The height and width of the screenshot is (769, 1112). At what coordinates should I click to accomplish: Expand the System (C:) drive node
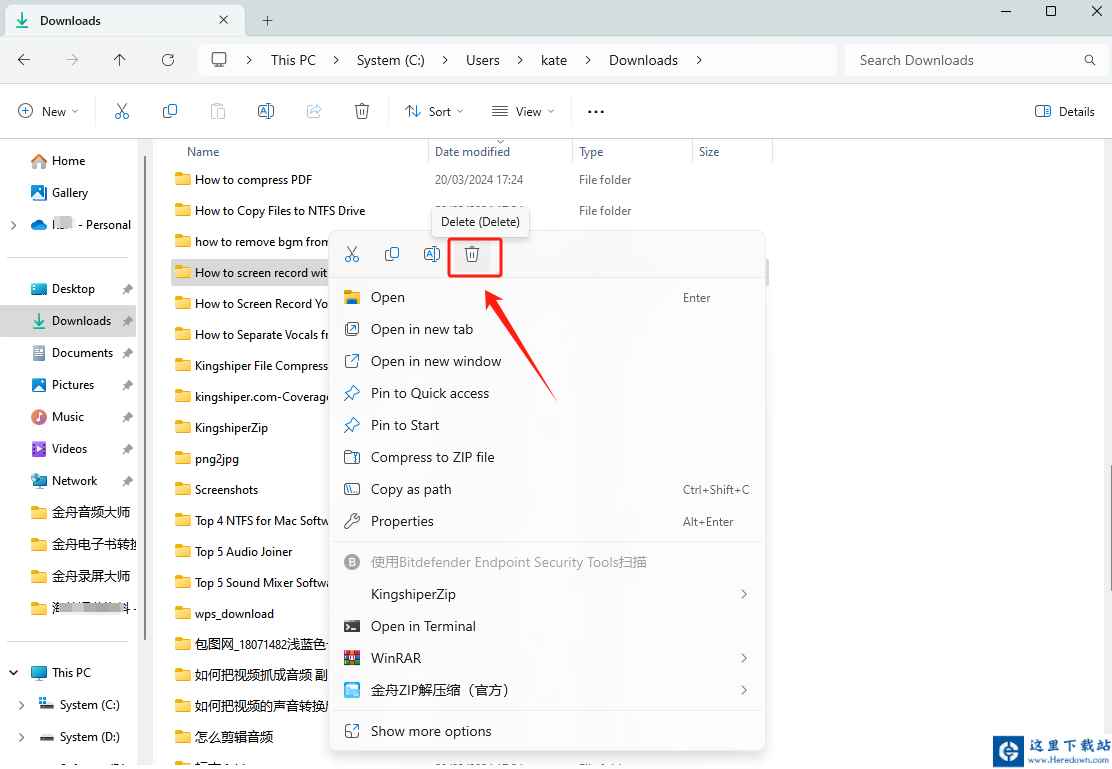pyautogui.click(x=21, y=705)
